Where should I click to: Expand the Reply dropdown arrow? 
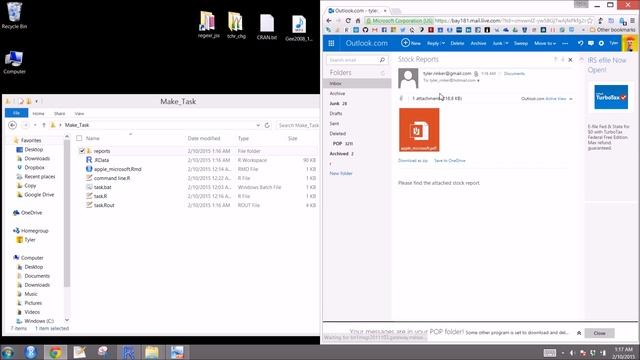(443, 43)
